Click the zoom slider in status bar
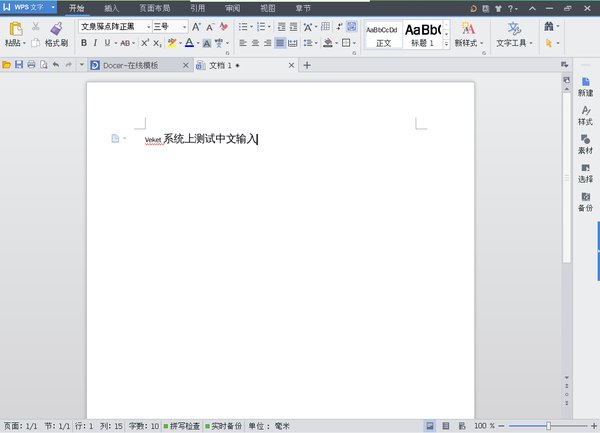 [548, 425]
